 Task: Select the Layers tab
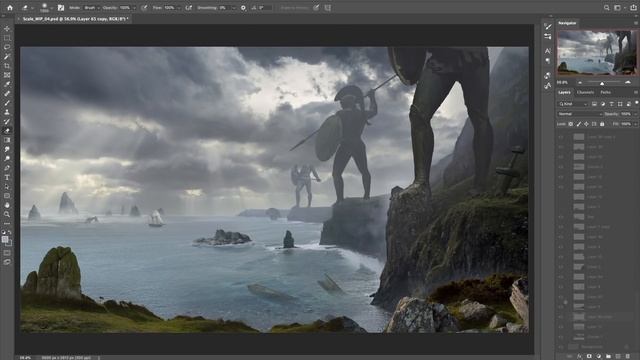tap(564, 93)
